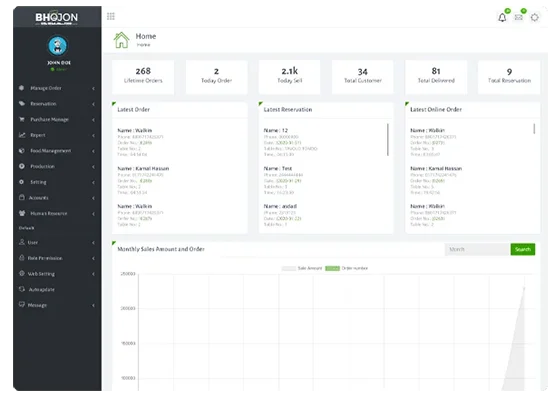The image size is (555, 397).
Task: Click Latest Online Order panel scrollbar
Action: click(534, 128)
